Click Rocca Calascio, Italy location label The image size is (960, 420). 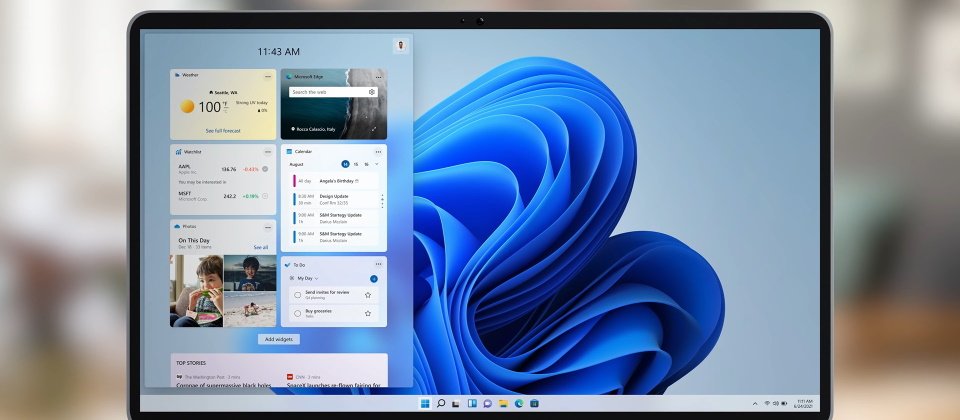[312, 129]
